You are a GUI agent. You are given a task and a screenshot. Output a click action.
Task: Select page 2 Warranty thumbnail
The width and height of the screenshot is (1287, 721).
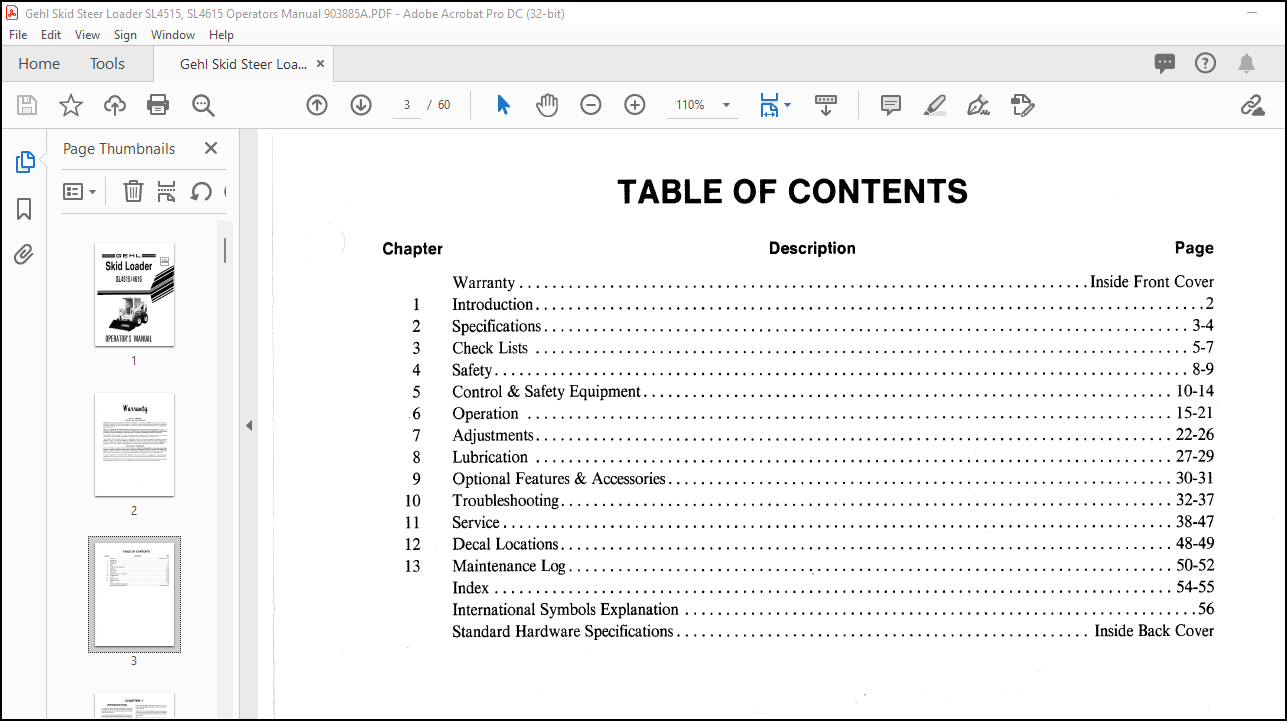134,444
